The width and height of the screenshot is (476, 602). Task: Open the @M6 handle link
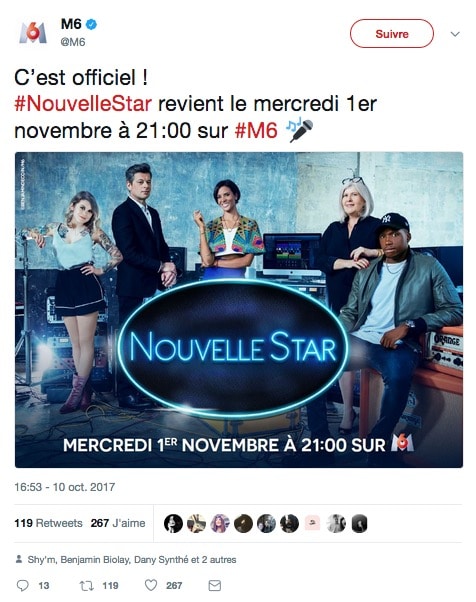point(73,42)
